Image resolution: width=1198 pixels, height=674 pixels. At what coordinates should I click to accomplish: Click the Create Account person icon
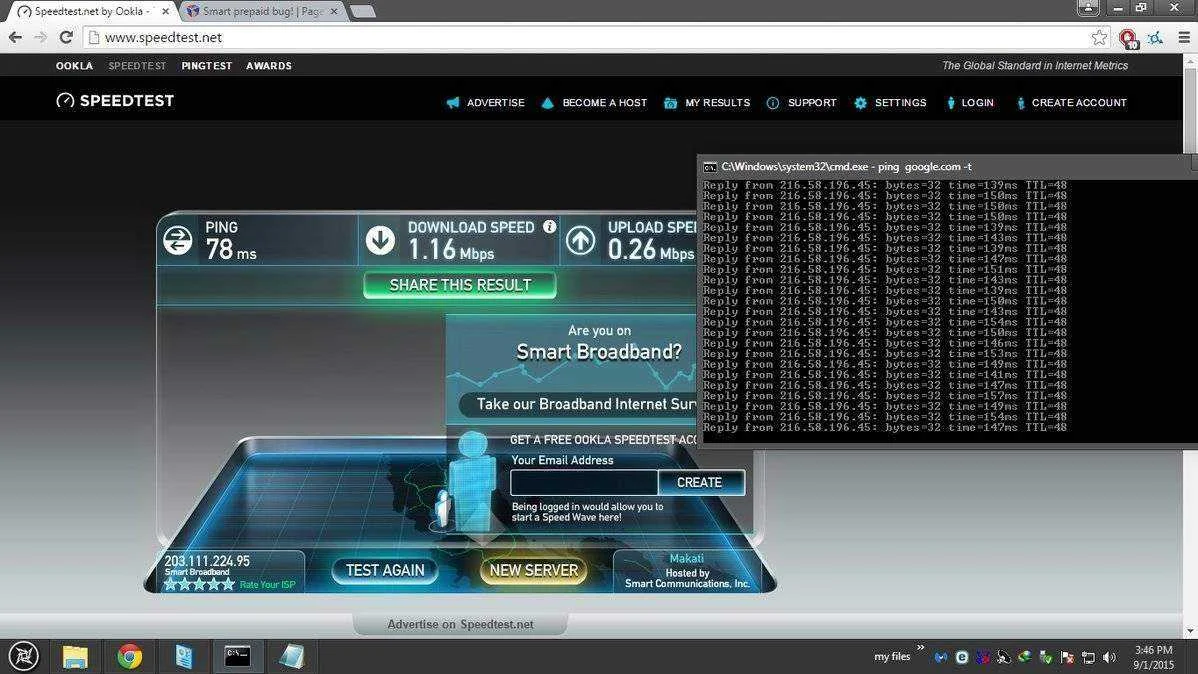[1021, 103]
